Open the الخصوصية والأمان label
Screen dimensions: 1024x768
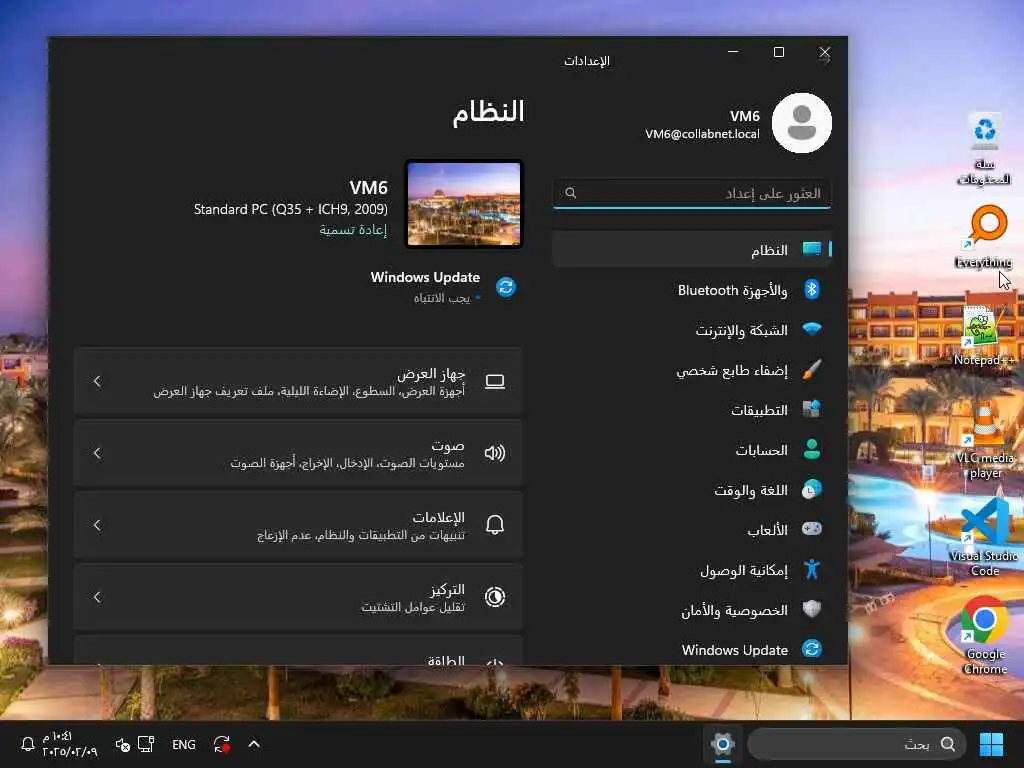click(735, 610)
